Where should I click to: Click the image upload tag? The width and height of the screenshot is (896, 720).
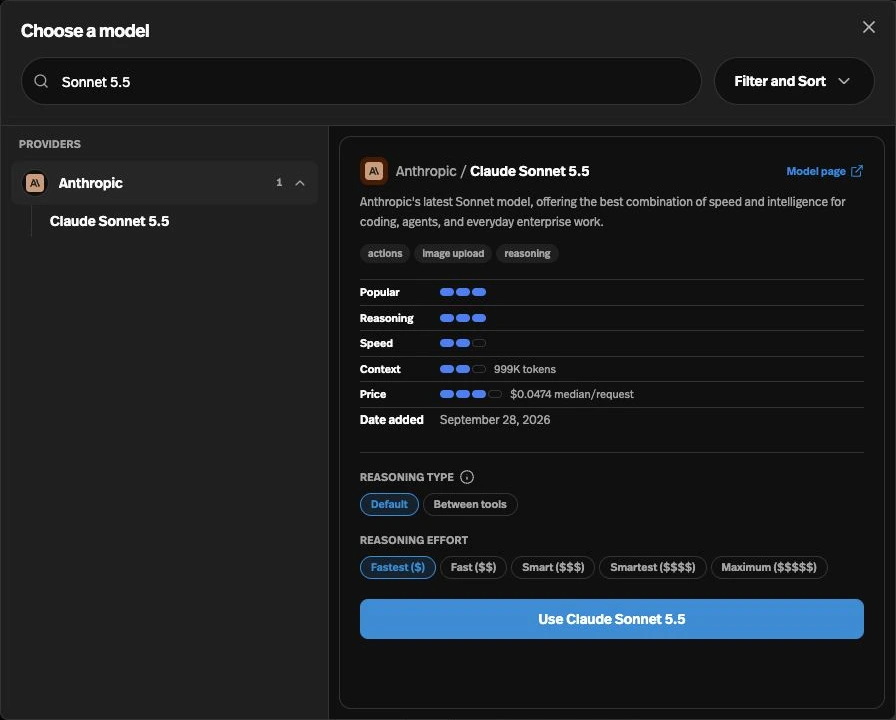point(453,253)
